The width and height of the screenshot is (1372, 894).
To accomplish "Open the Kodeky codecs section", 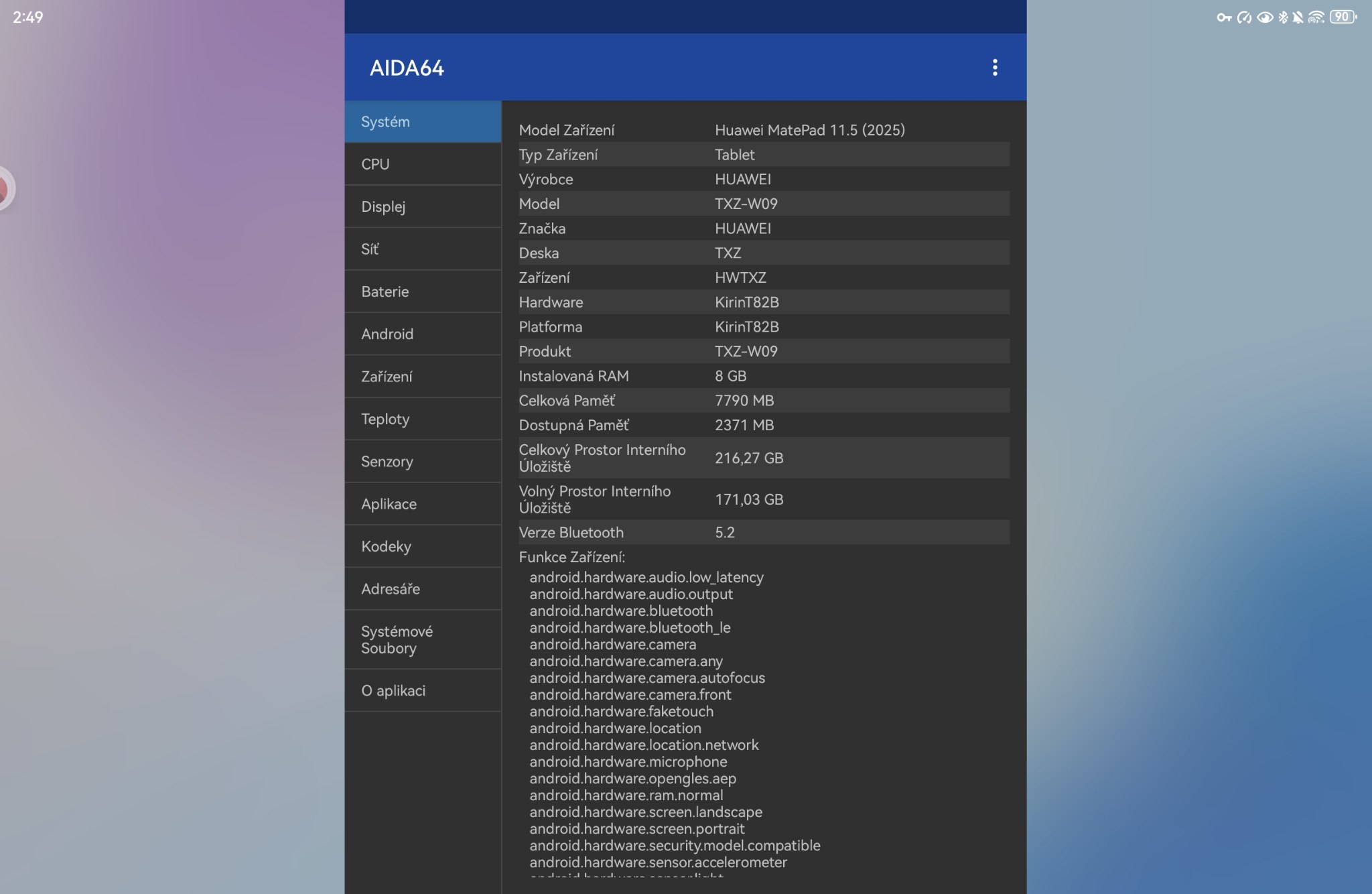I will [x=423, y=546].
